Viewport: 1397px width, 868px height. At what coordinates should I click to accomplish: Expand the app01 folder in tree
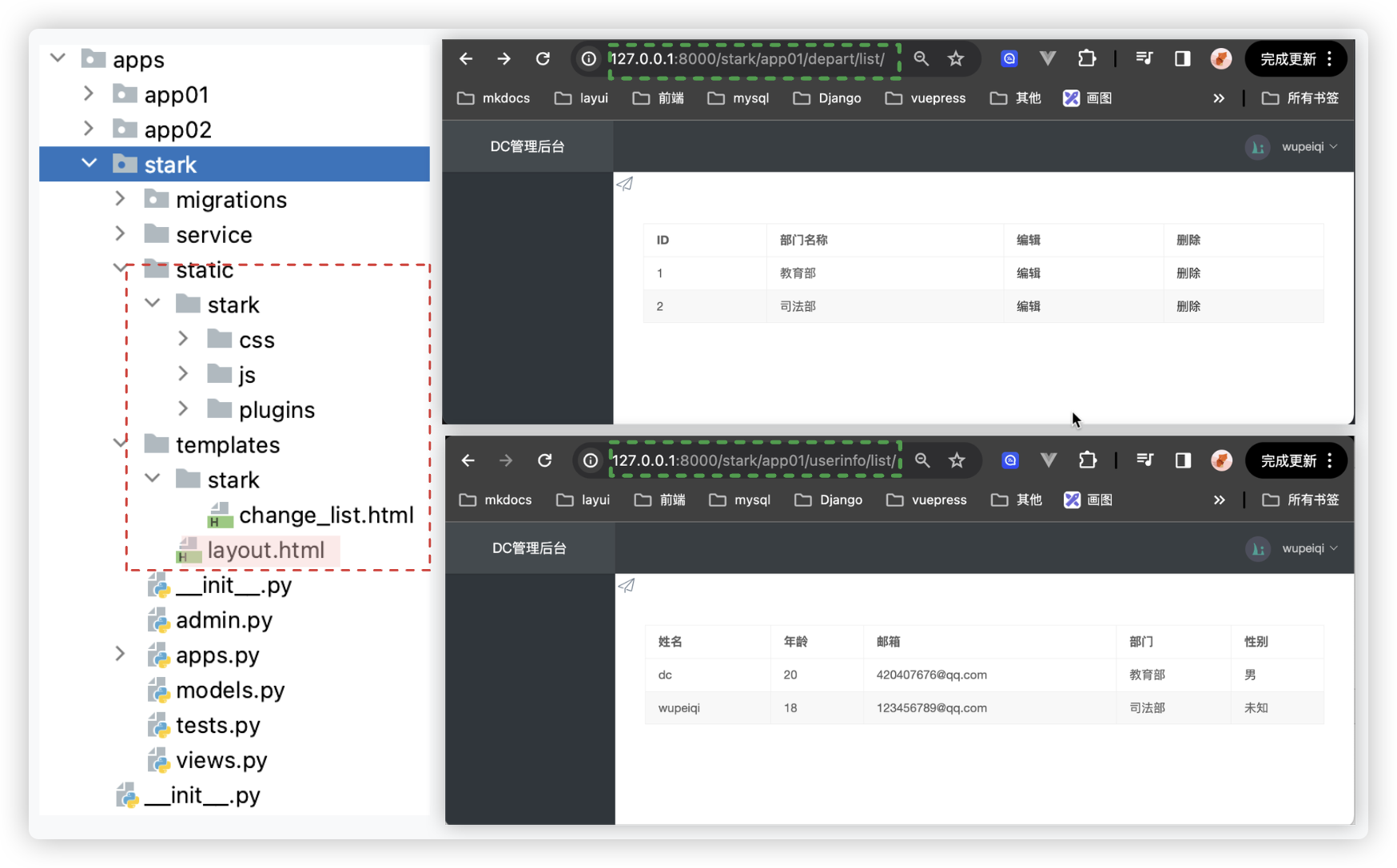click(89, 94)
